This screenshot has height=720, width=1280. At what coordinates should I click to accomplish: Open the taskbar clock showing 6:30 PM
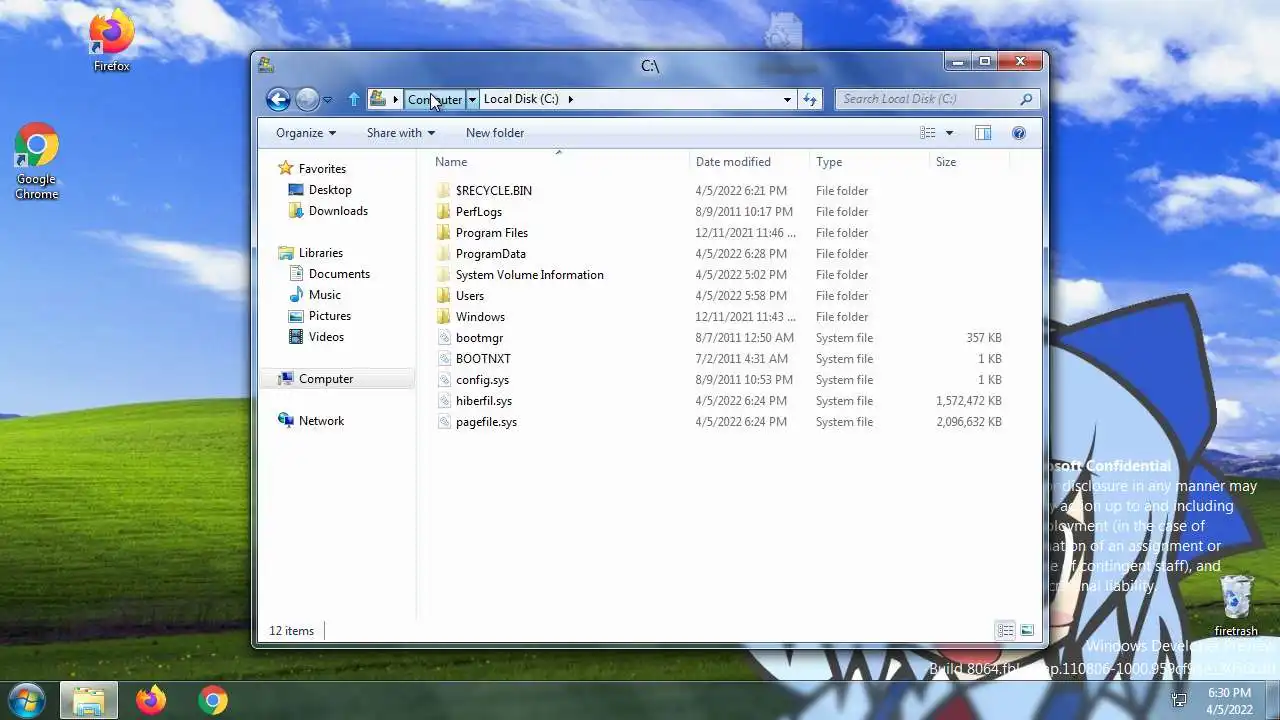point(1229,700)
